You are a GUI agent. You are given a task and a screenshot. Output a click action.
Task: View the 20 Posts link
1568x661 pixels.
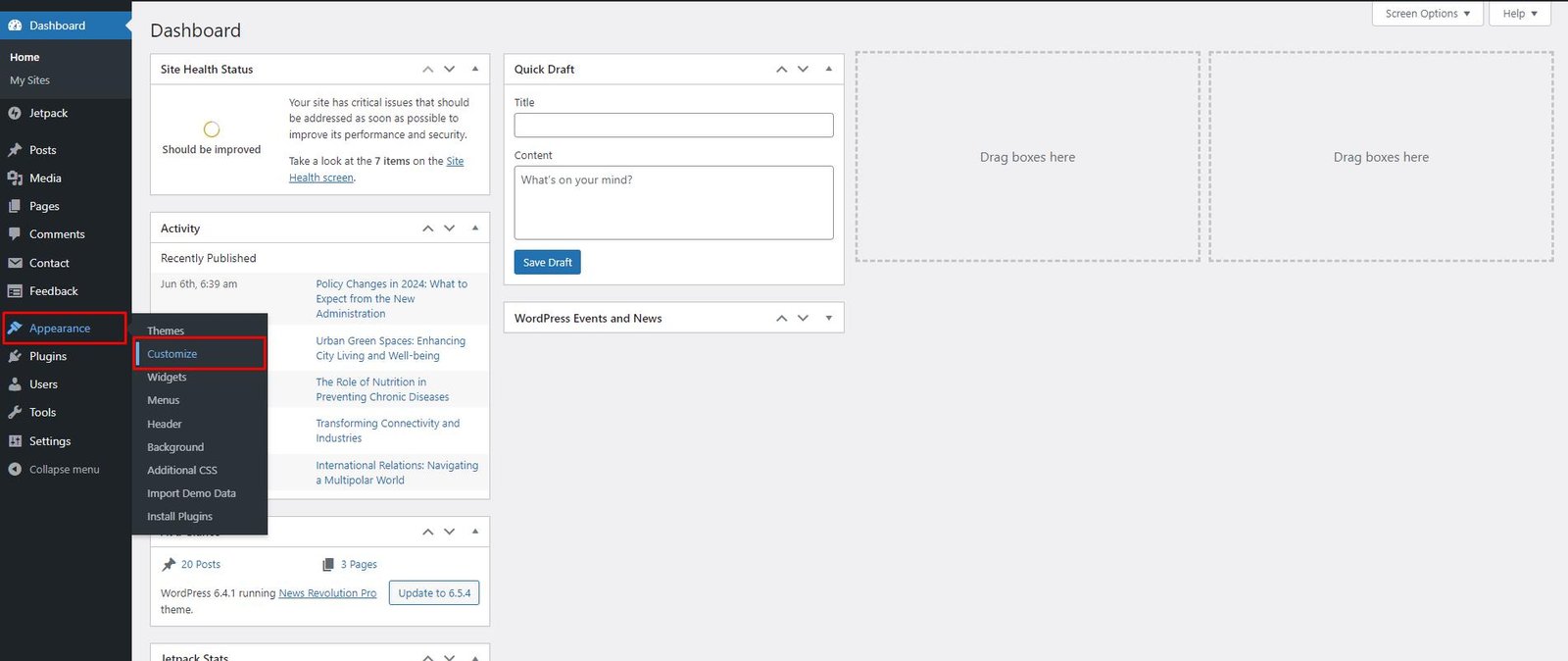coord(201,565)
